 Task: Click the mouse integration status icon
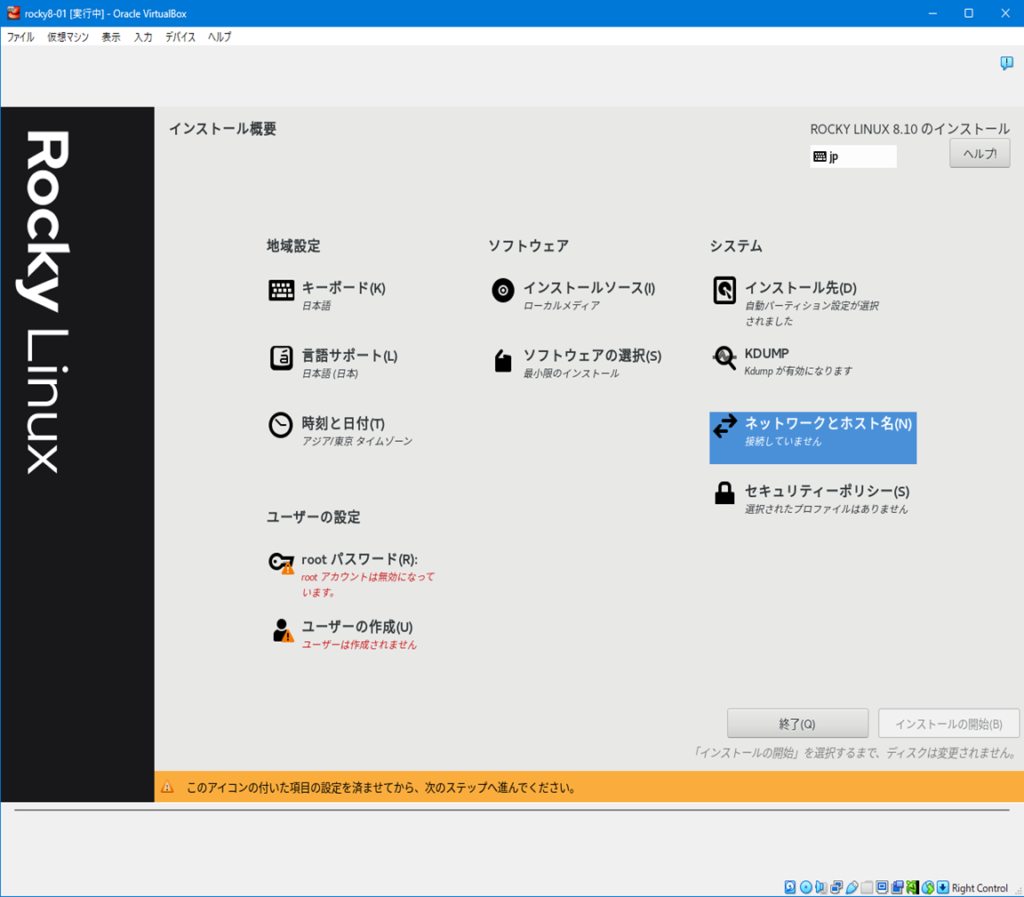pos(928,887)
